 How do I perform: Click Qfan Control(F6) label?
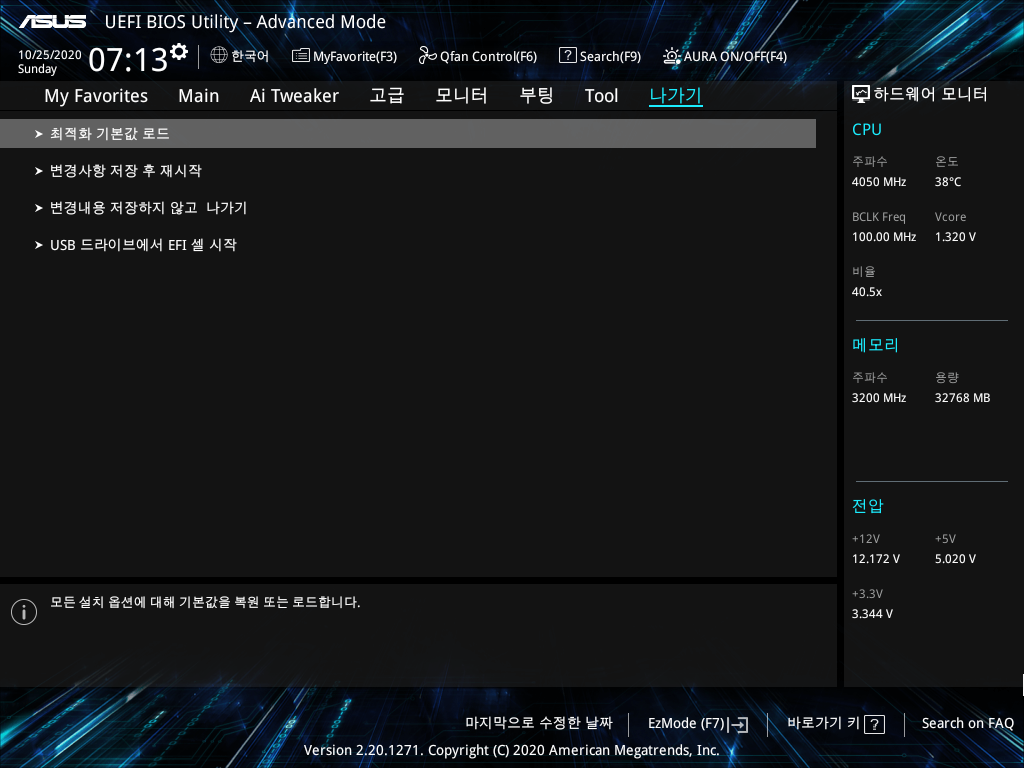pos(488,57)
